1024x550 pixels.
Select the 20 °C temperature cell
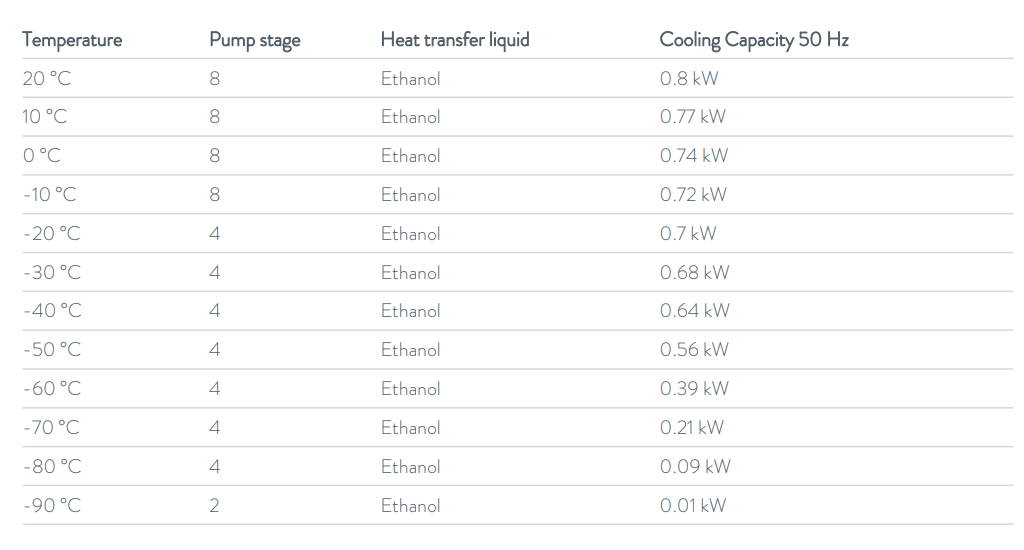(x=46, y=78)
